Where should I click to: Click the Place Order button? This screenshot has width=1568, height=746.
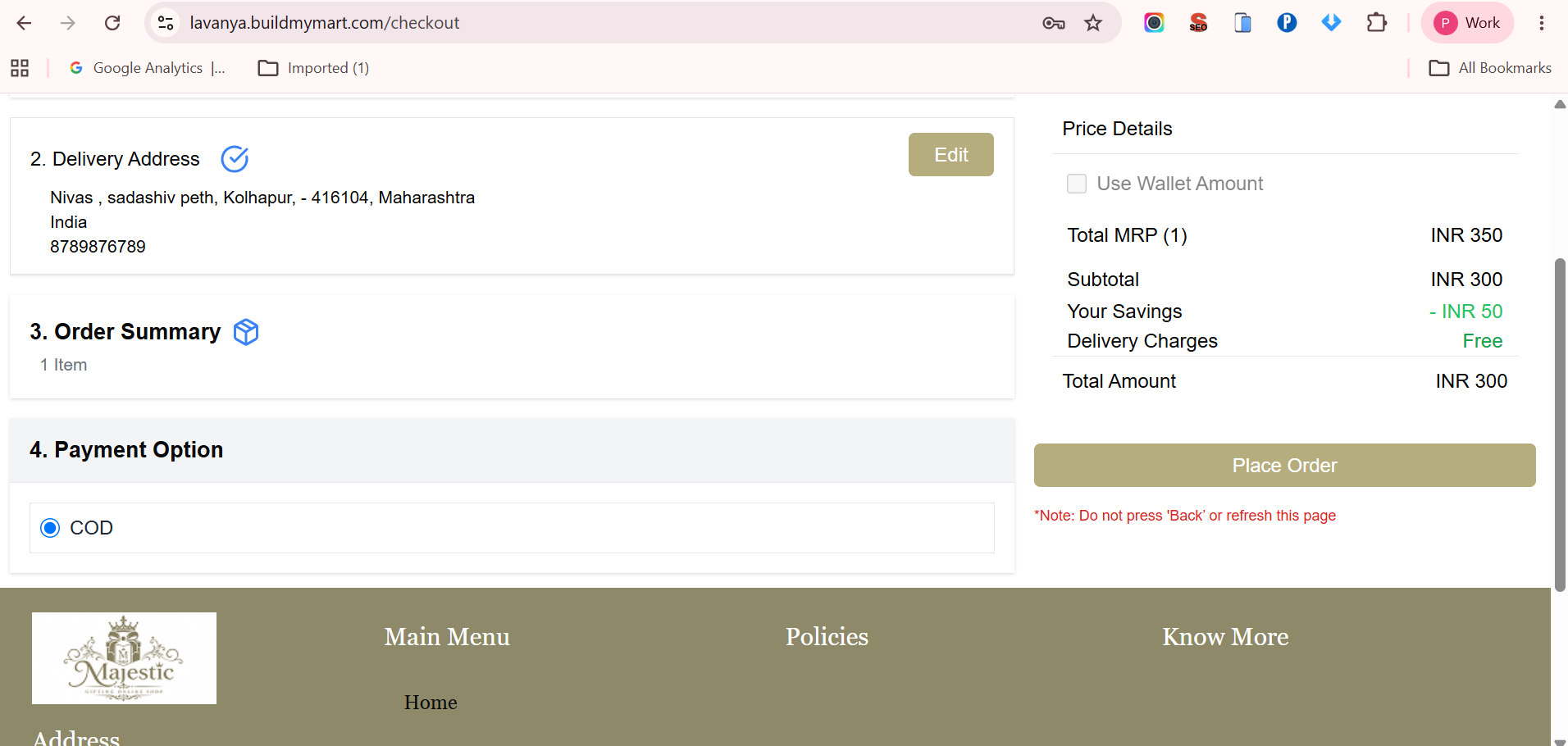1284,466
